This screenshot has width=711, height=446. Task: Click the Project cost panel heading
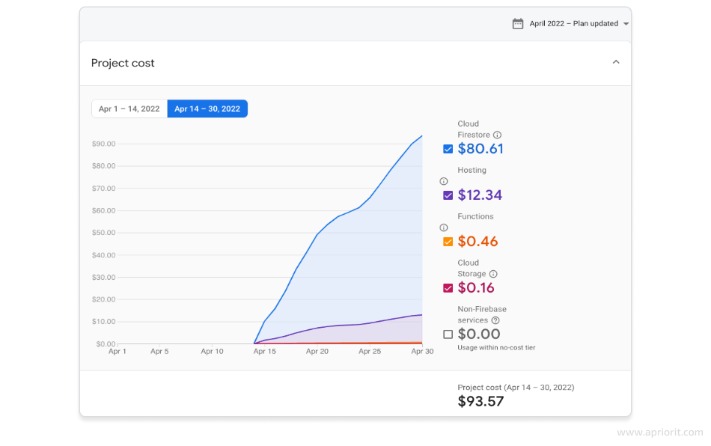pos(123,63)
